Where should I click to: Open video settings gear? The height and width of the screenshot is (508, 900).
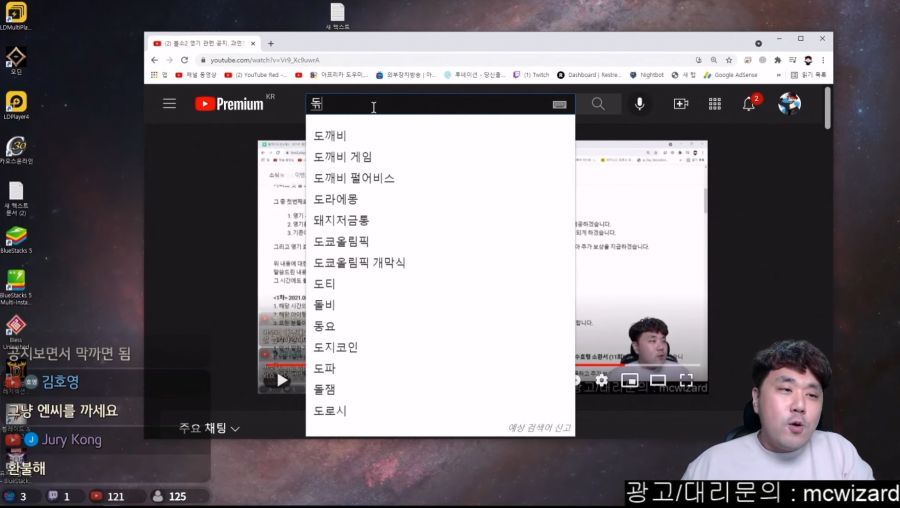601,379
